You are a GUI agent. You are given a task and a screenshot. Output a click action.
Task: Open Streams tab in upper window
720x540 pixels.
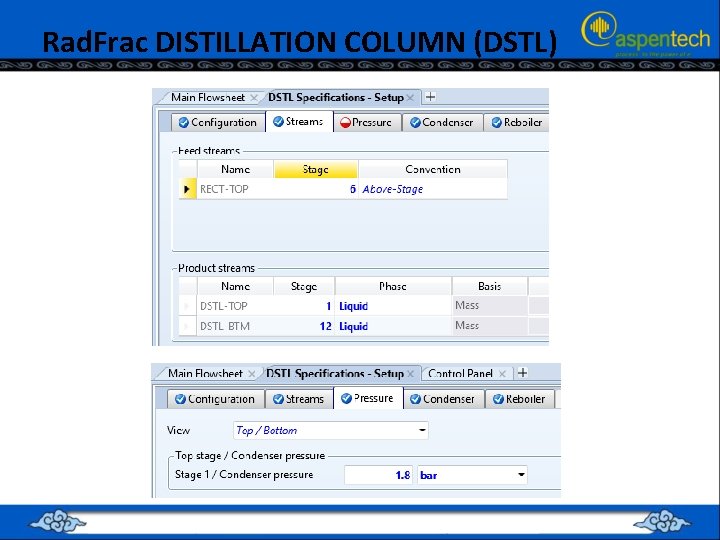click(299, 122)
